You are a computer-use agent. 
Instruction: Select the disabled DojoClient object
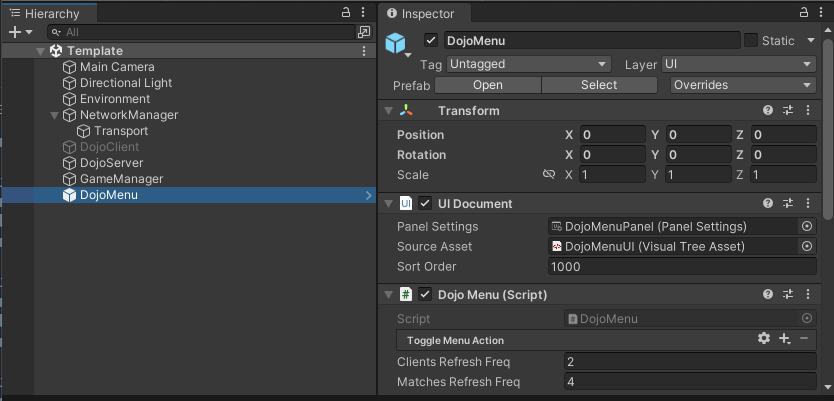(109, 147)
